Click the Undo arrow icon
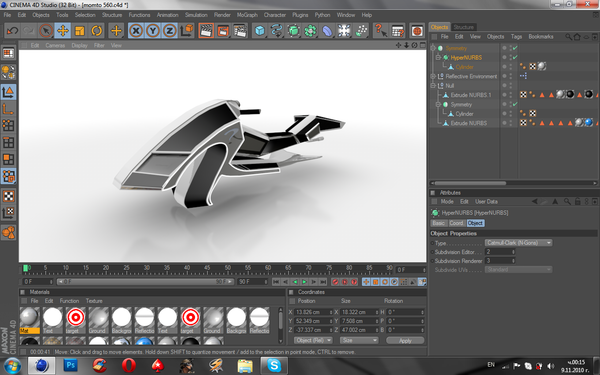 [x=12, y=31]
